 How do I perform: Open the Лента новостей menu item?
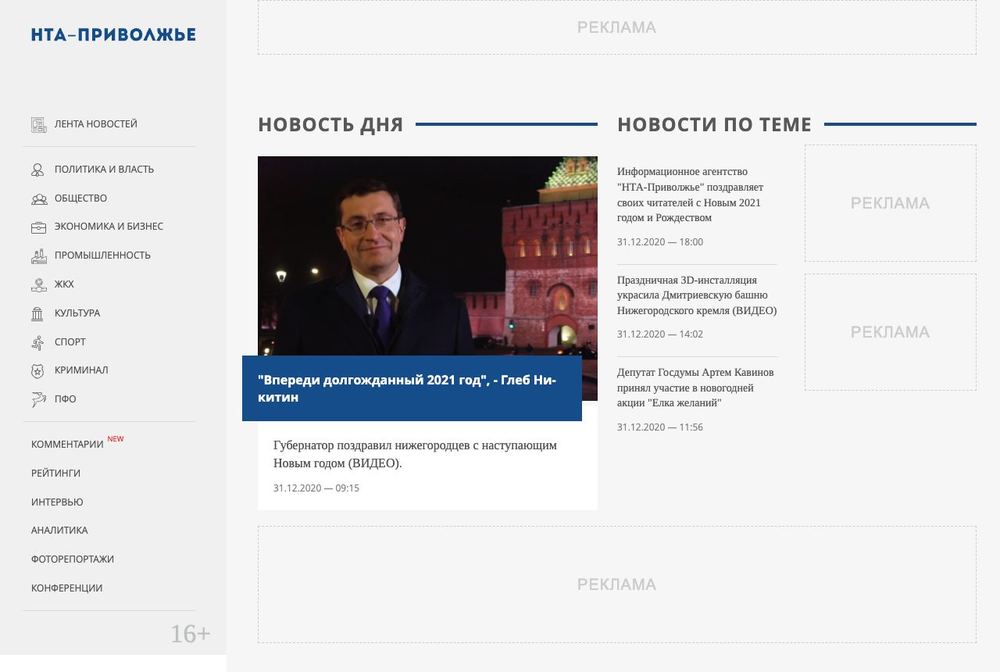96,124
